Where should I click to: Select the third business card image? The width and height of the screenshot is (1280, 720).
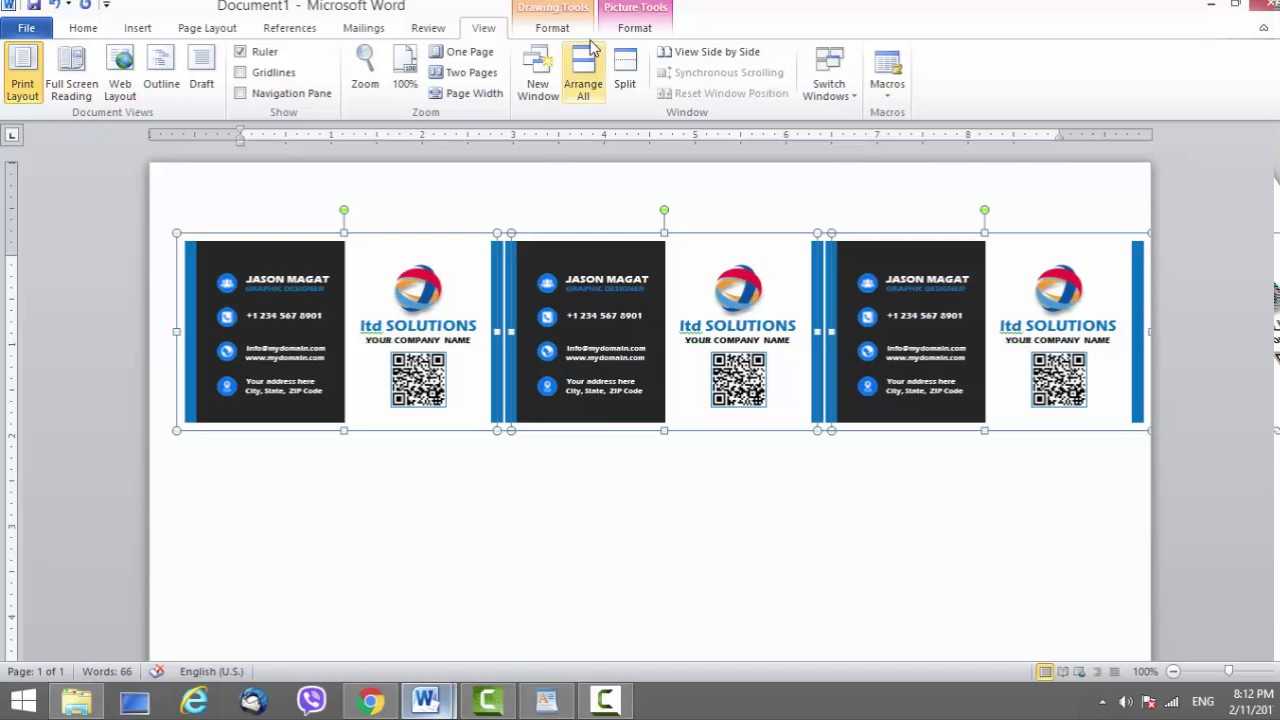tap(985, 332)
